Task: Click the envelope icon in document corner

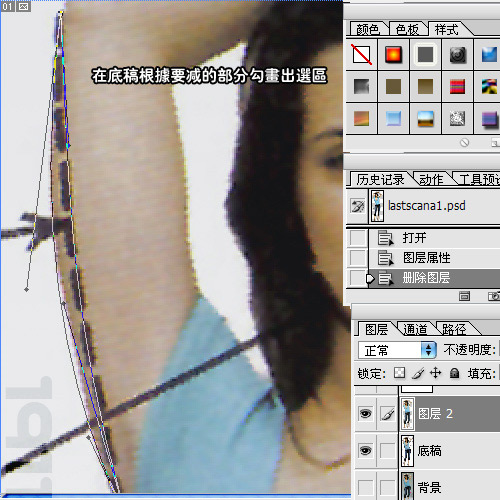Action: tap(23, 6)
